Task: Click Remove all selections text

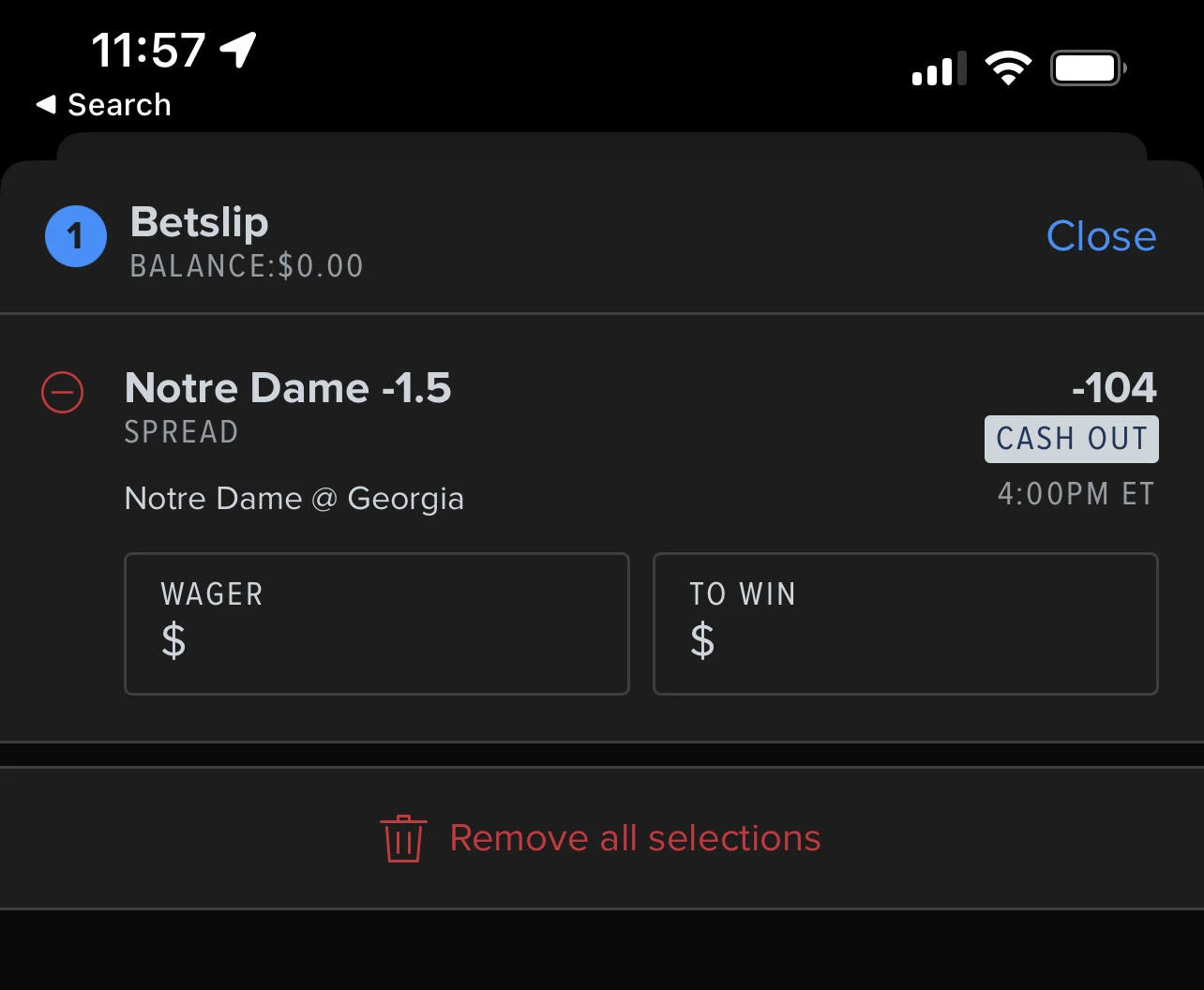Action: [635, 838]
